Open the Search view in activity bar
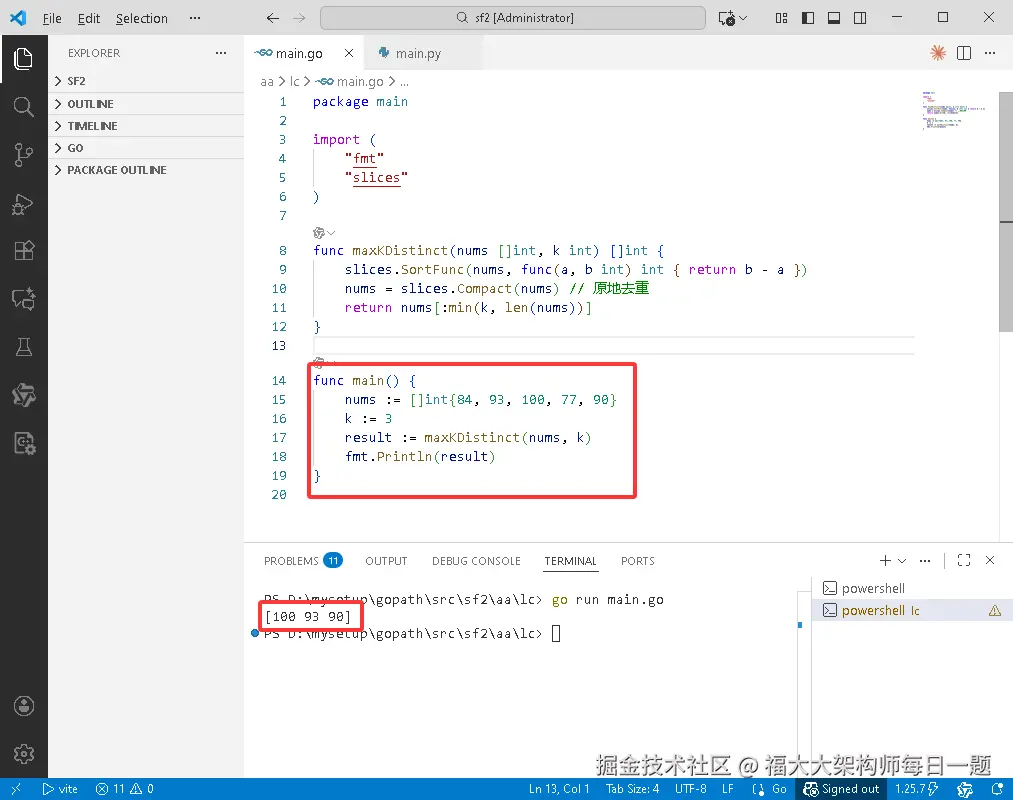Screen dimensions: 1013x800 23,107
